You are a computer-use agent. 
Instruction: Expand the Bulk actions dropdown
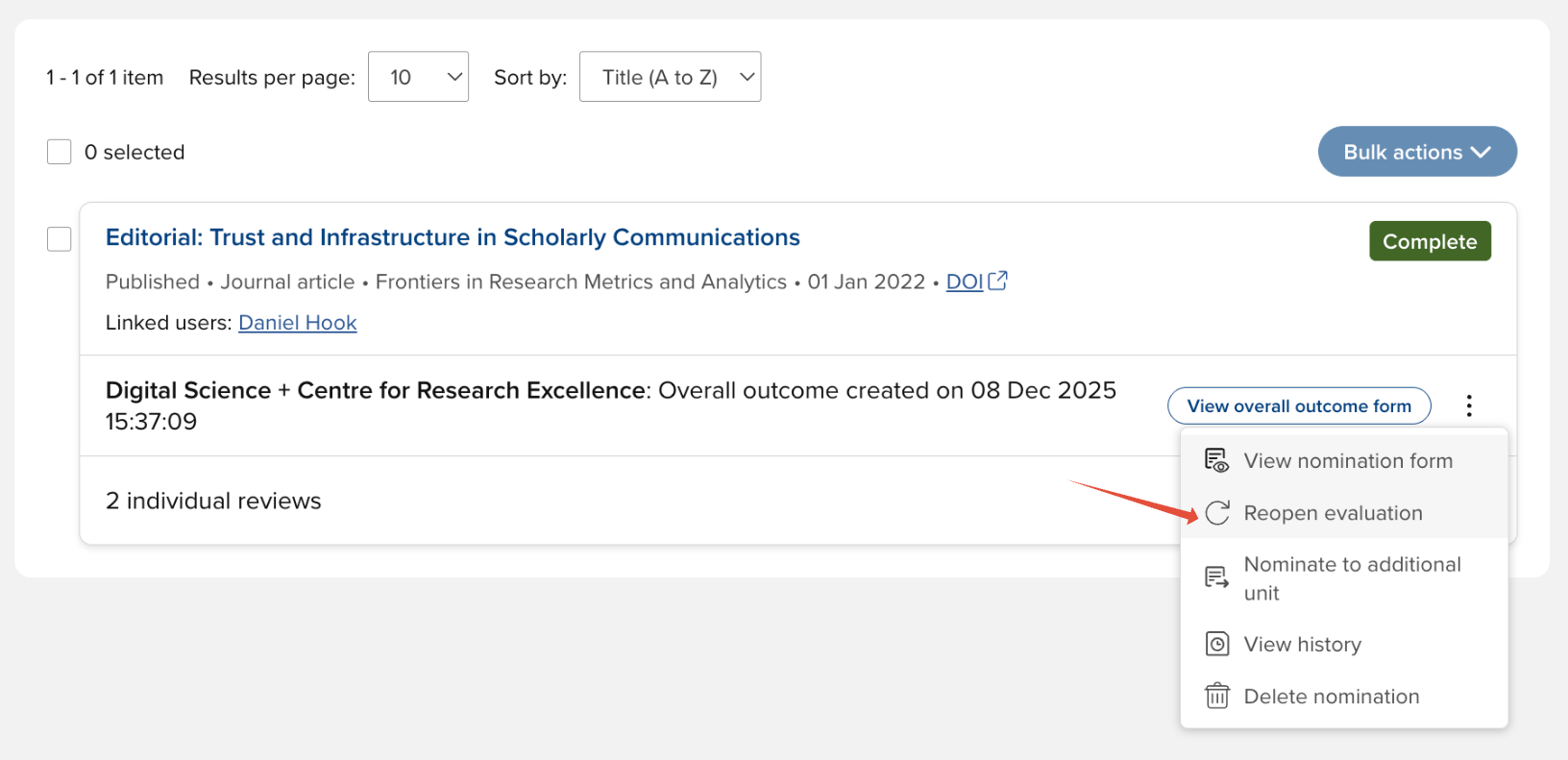1416,152
